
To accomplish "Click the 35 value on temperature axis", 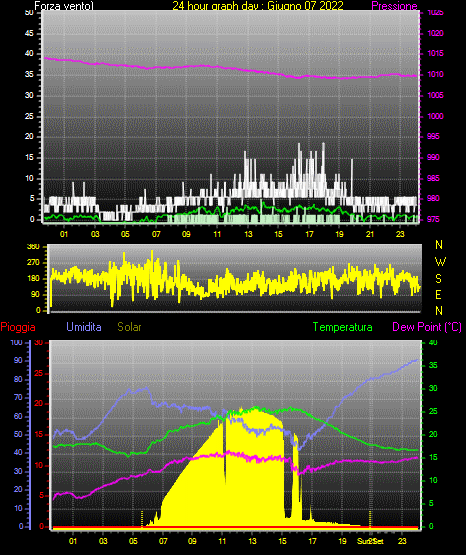I will (x=433, y=365).
